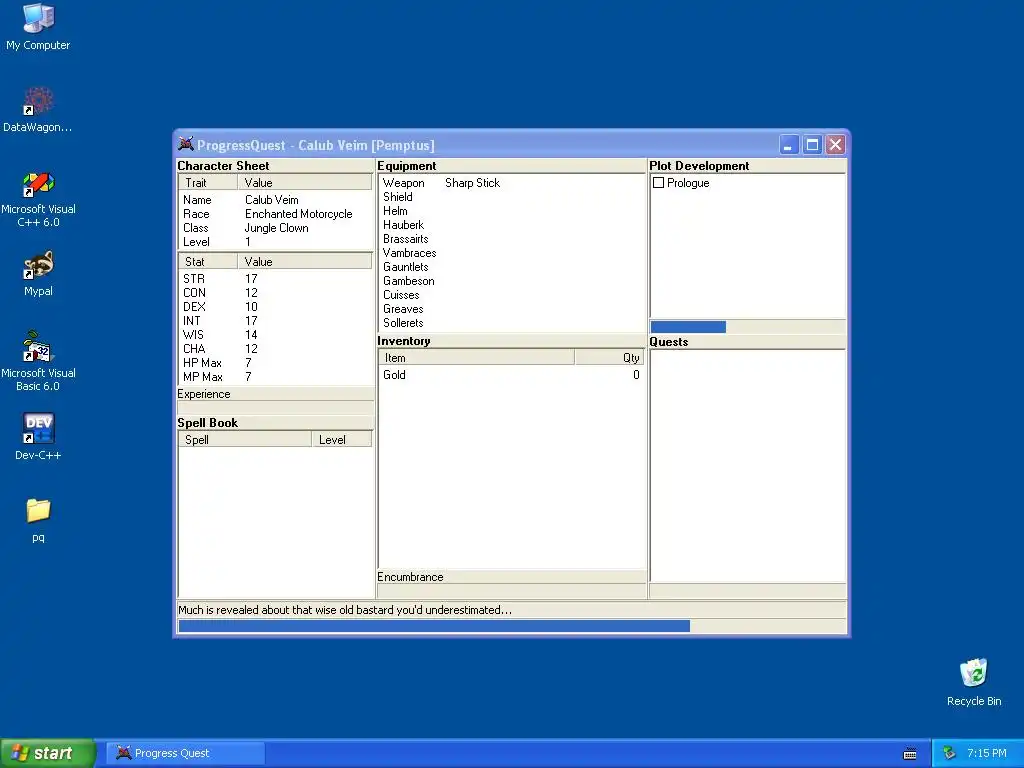Select the Name row 'Calub Veim'
Viewport: 1024px width, 768px height.
coord(275,200)
